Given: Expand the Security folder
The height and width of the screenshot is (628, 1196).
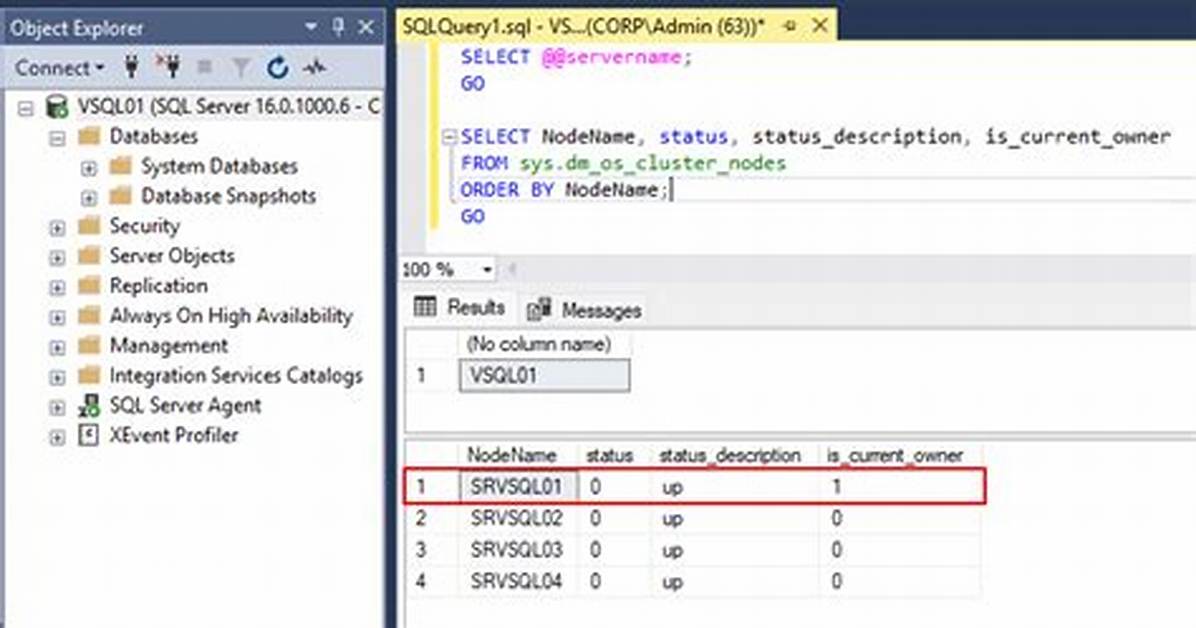Looking at the screenshot, I should point(57,227).
